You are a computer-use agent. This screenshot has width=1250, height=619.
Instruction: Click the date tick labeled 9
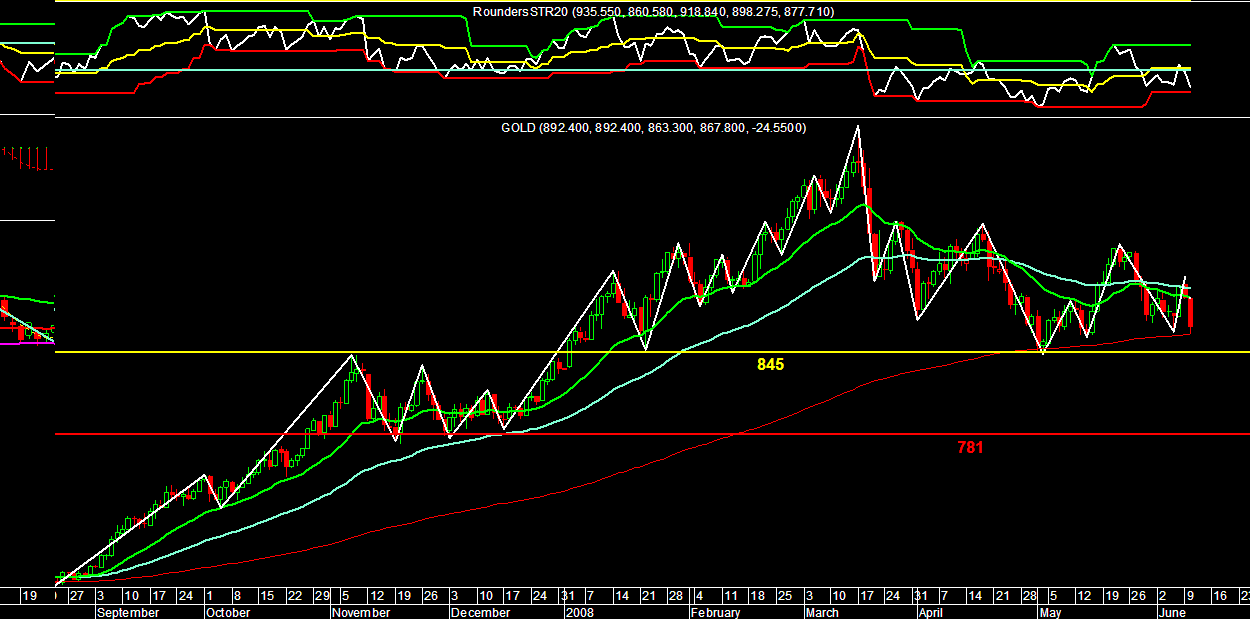[1192, 596]
